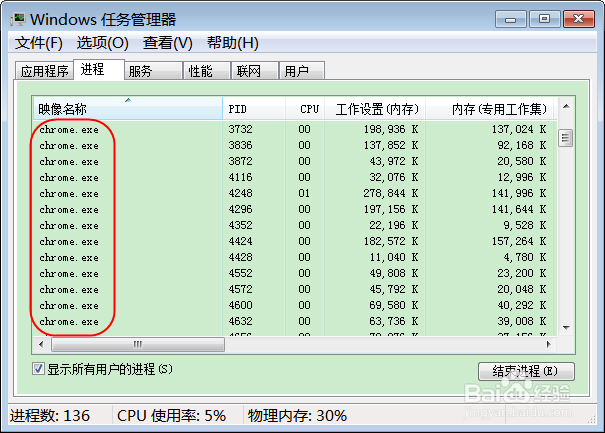The height and width of the screenshot is (433, 605).
Task: Select chrome.exe row with PID 4352
Action: [293, 225]
